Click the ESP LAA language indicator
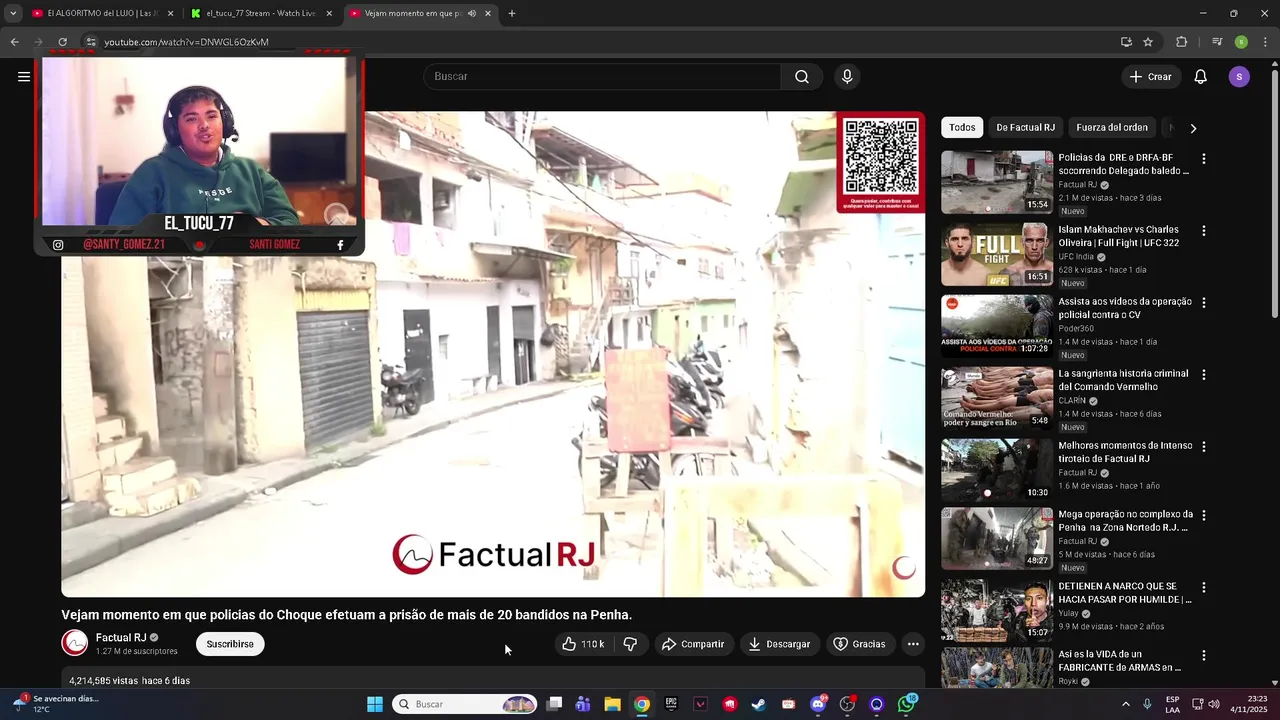 click(1172, 704)
